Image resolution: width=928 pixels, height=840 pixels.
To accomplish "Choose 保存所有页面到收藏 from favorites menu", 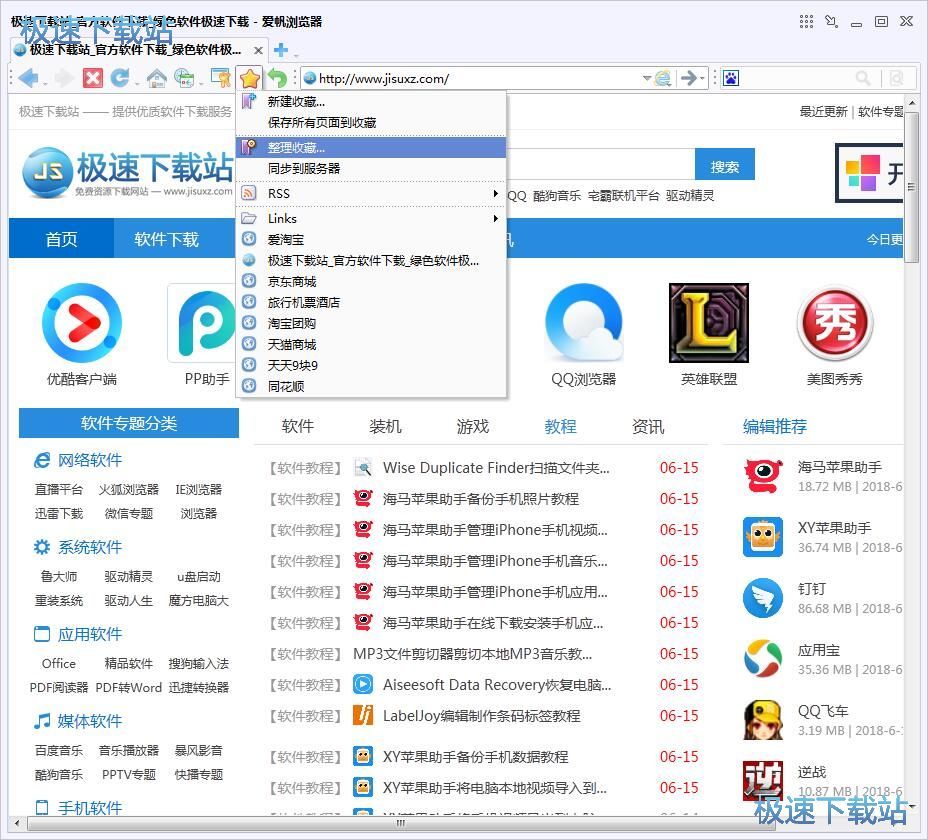I will [370, 123].
